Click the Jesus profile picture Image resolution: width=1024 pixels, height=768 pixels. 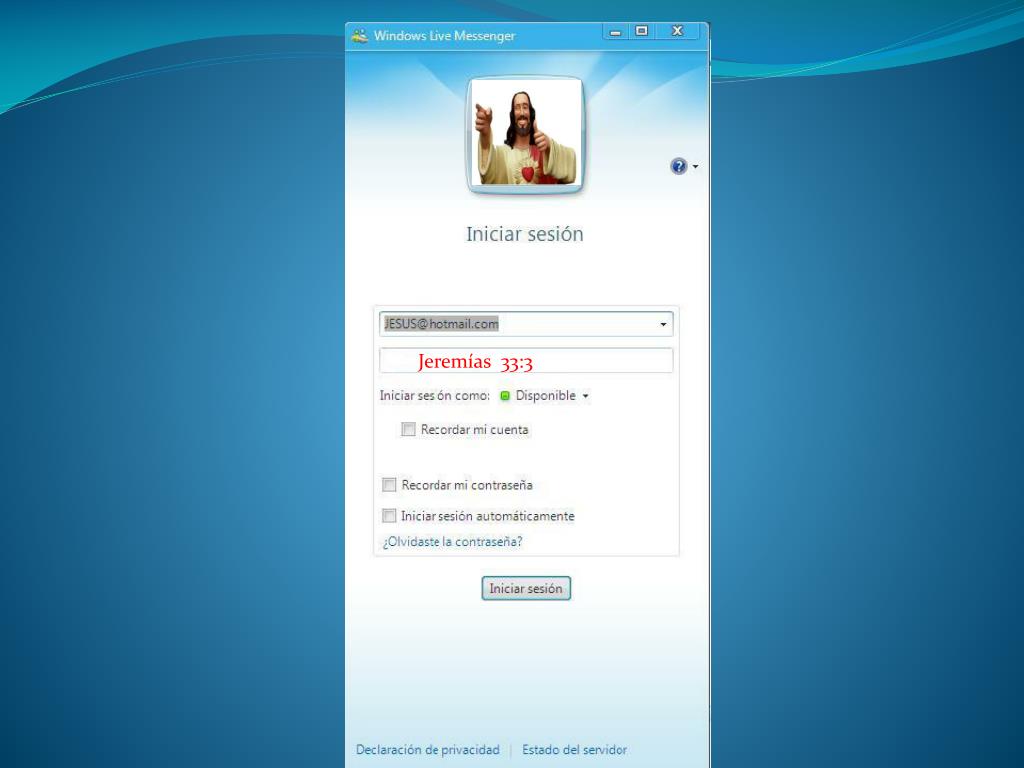(x=525, y=135)
